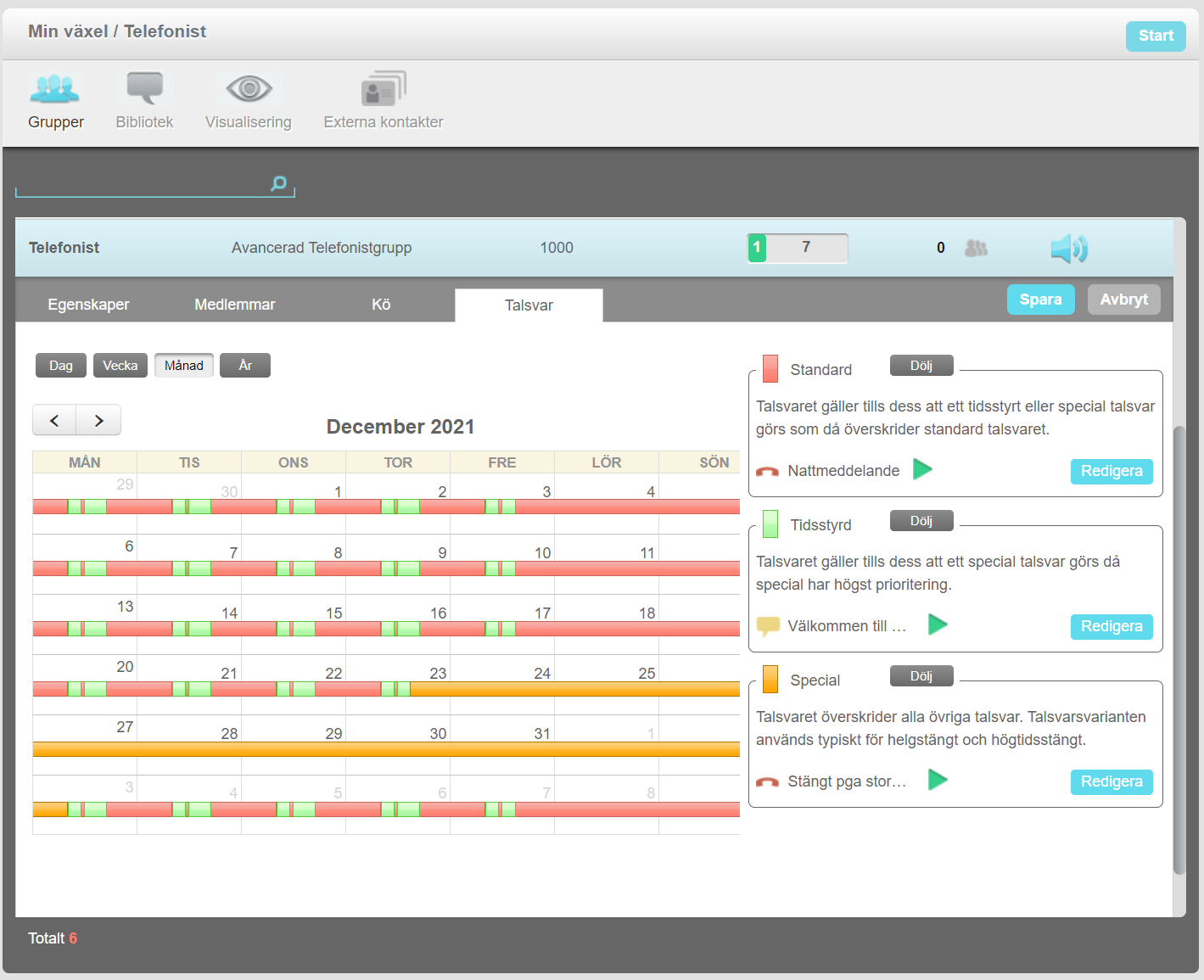The height and width of the screenshot is (980, 1204).
Task: Click red phone icon beside Nattmeddelande
Action: click(x=767, y=471)
